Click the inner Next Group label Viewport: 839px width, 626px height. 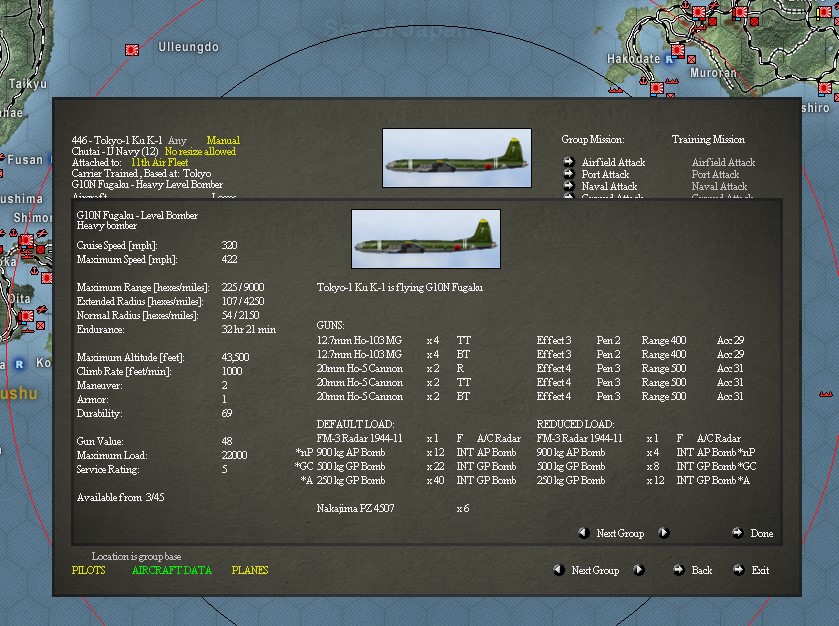pos(620,533)
